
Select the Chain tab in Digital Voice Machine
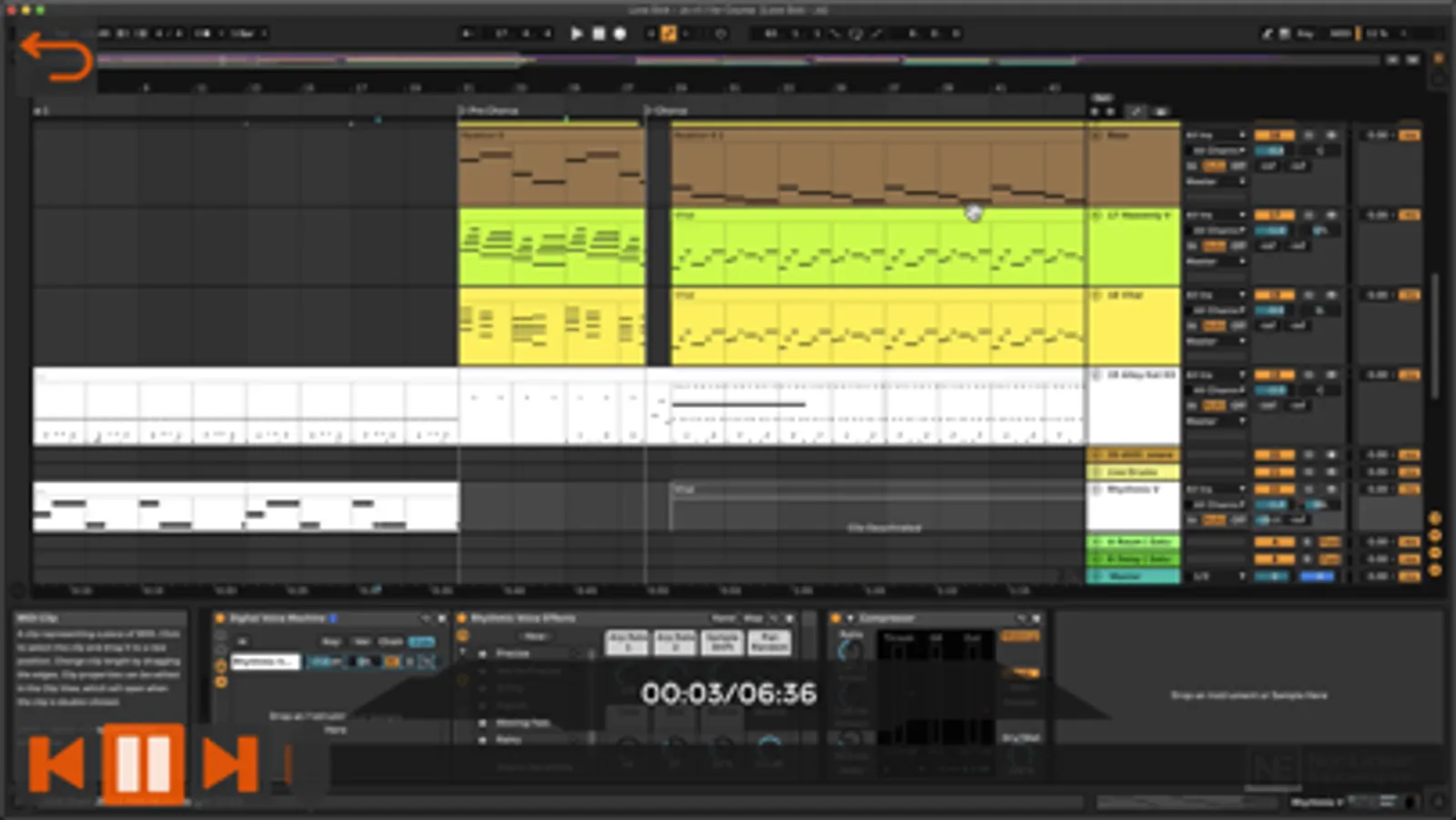(391, 641)
